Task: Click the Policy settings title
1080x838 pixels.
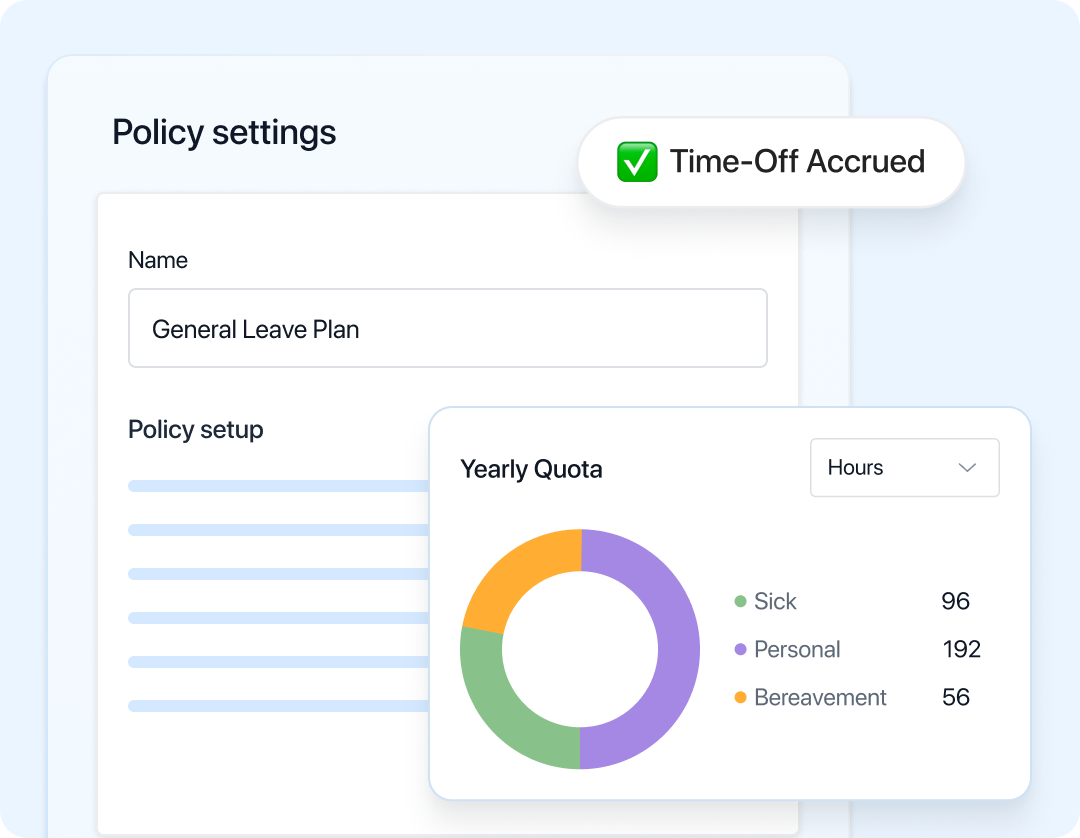Action: coord(224,133)
